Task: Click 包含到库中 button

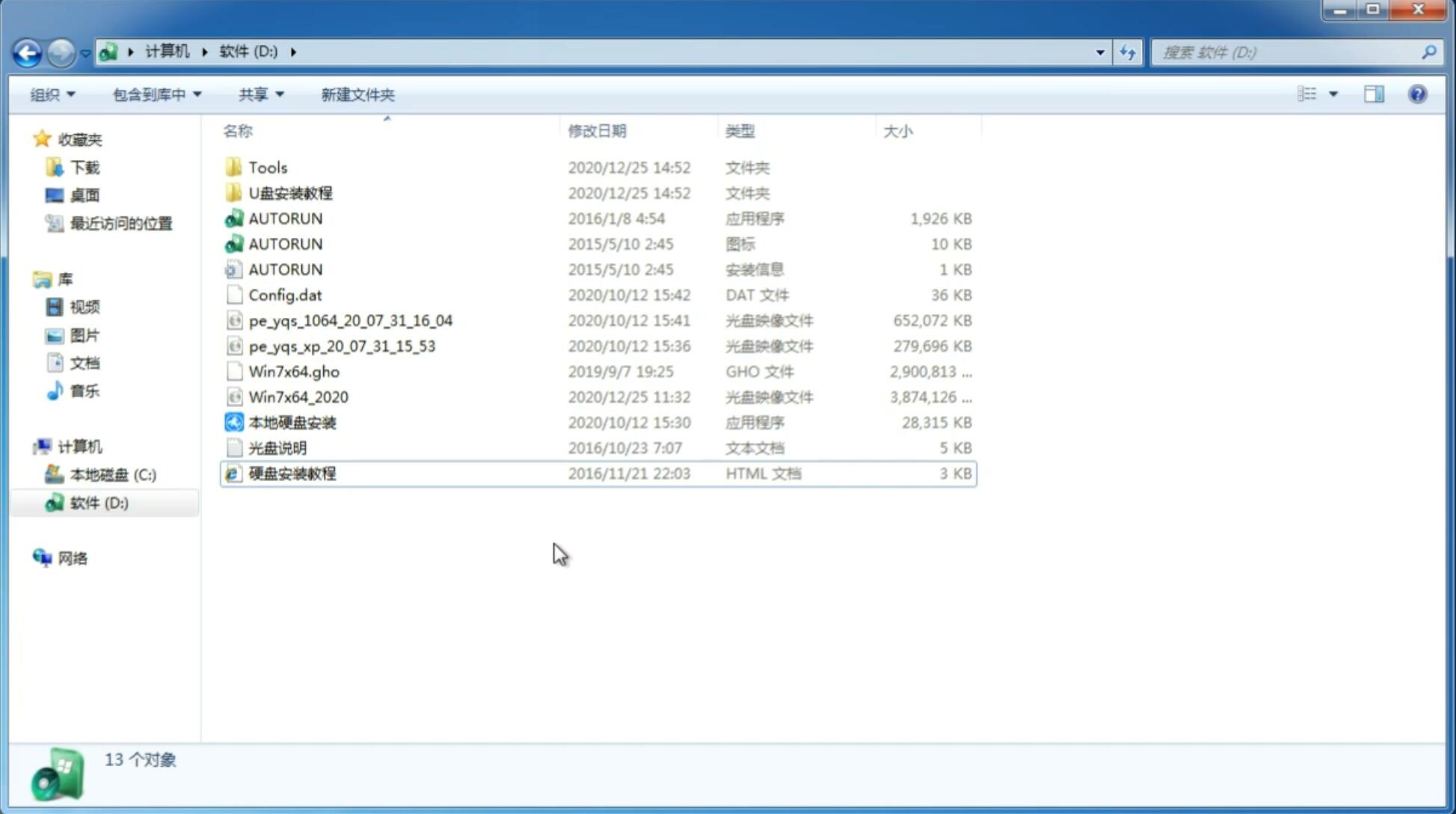Action: click(x=155, y=93)
